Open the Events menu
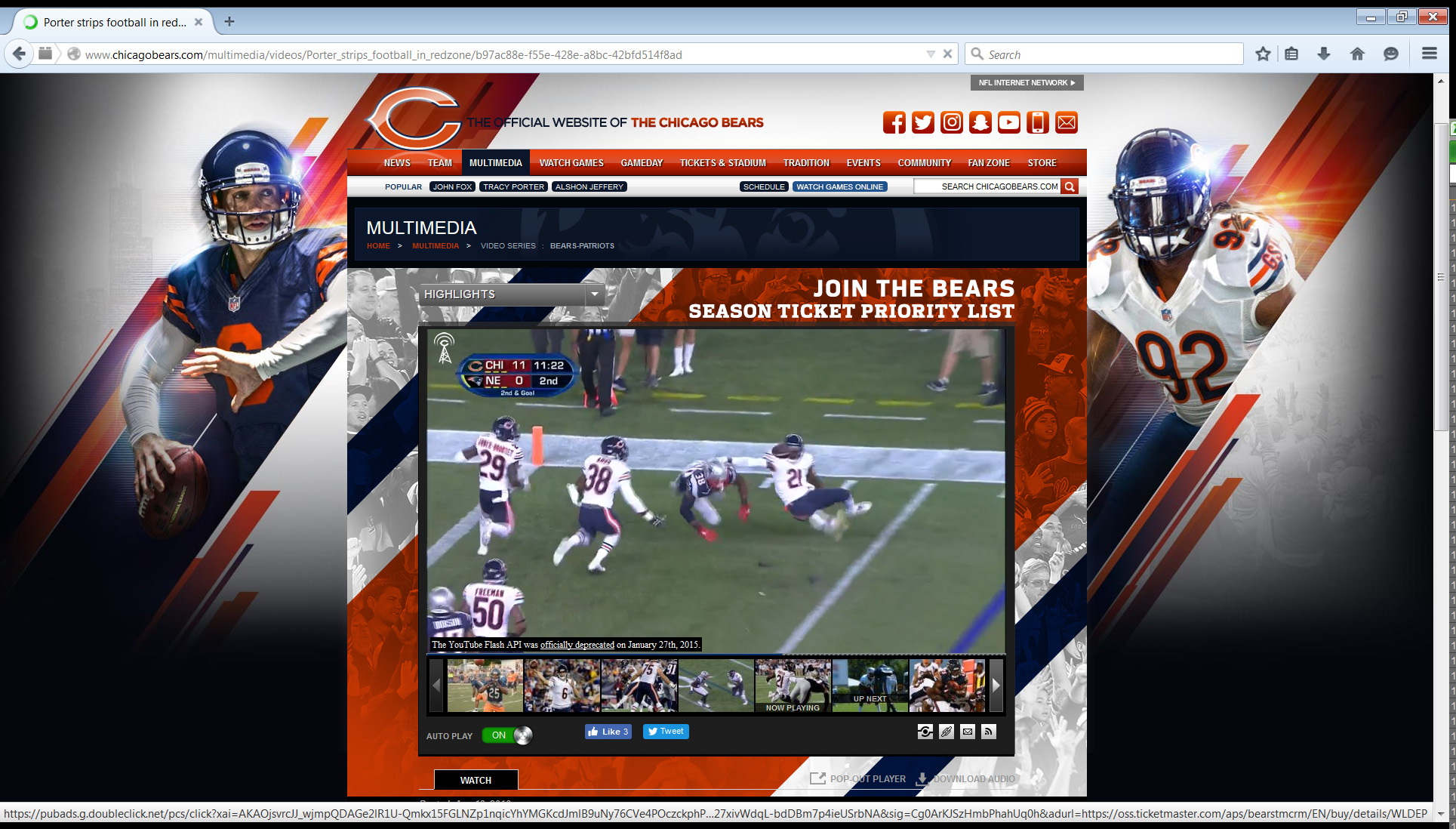The width and height of the screenshot is (1456, 829). (x=863, y=163)
